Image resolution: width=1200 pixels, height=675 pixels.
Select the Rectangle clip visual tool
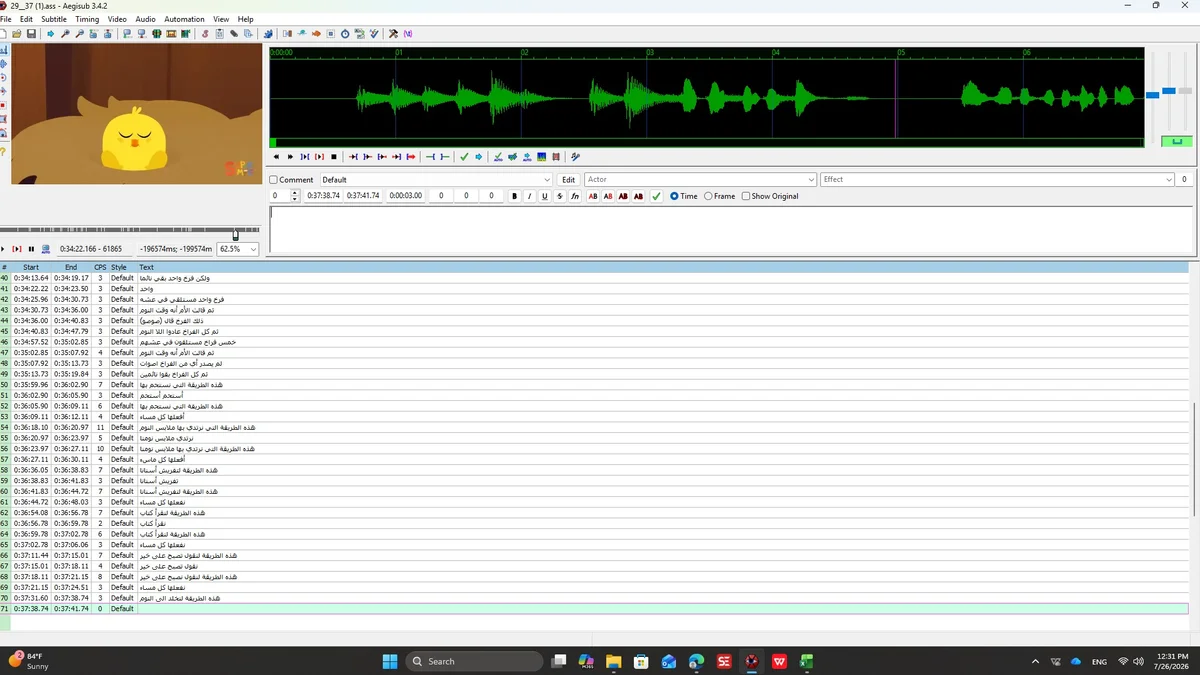tap(4, 119)
